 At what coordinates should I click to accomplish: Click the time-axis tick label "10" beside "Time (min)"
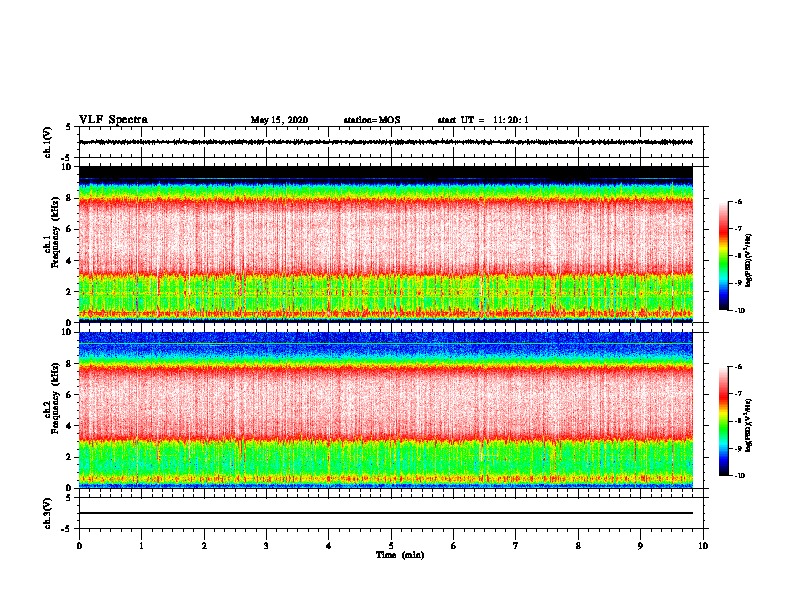703,546
